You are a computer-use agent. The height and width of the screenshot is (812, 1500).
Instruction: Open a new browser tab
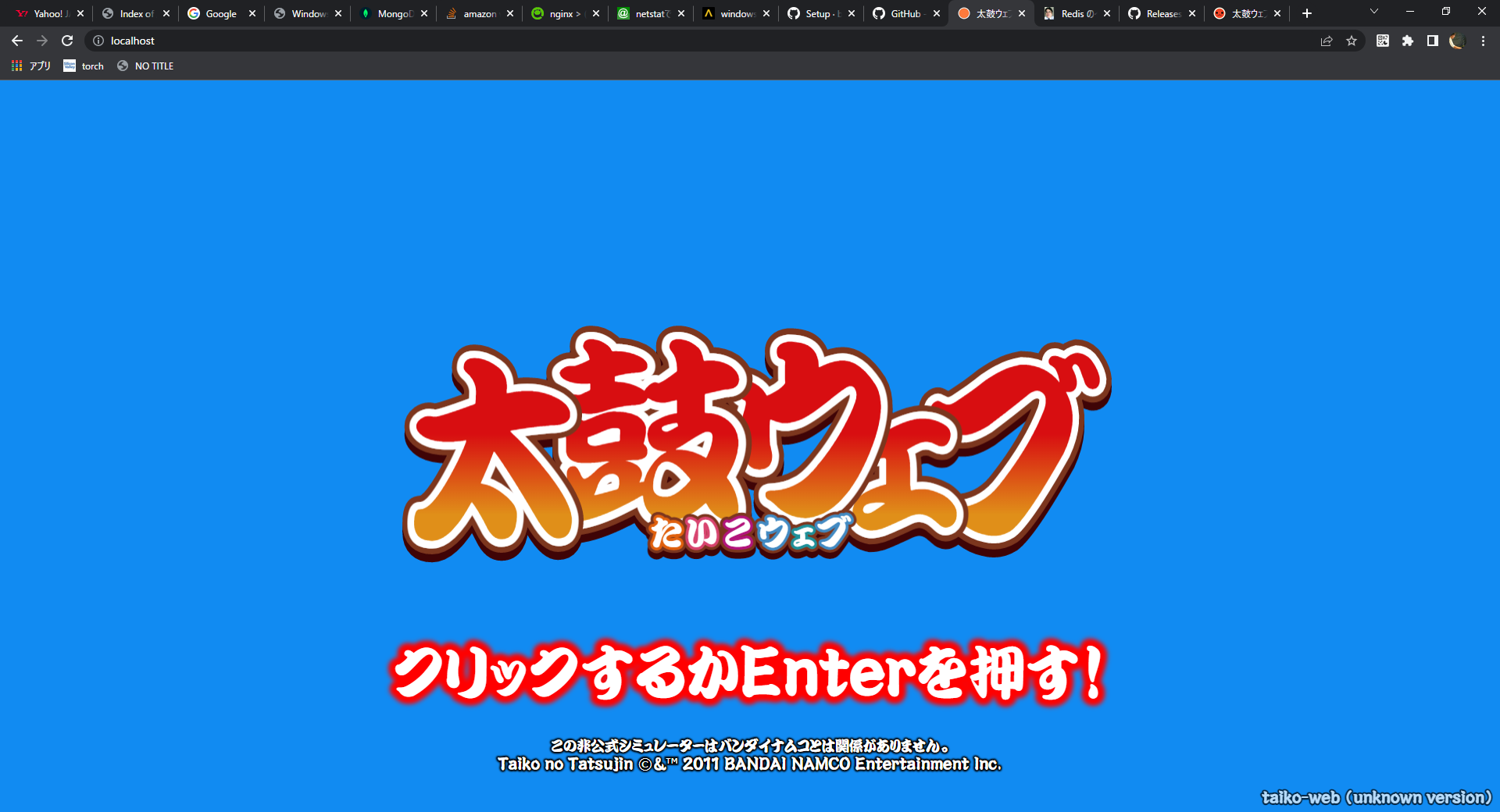pyautogui.click(x=1307, y=13)
